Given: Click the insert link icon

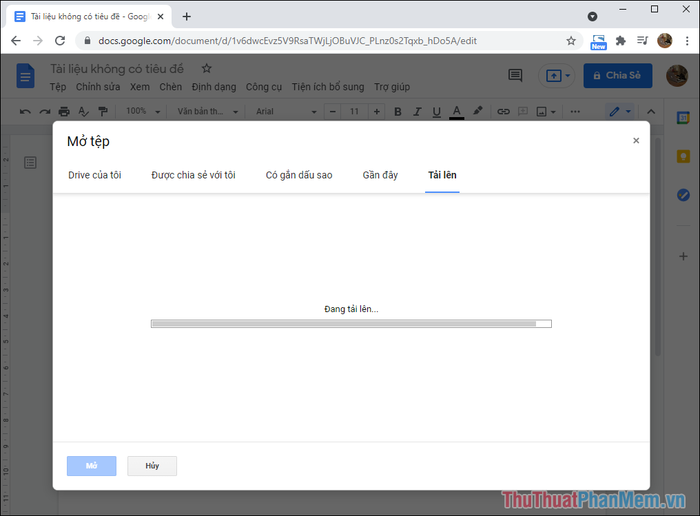Looking at the screenshot, I should tap(503, 112).
